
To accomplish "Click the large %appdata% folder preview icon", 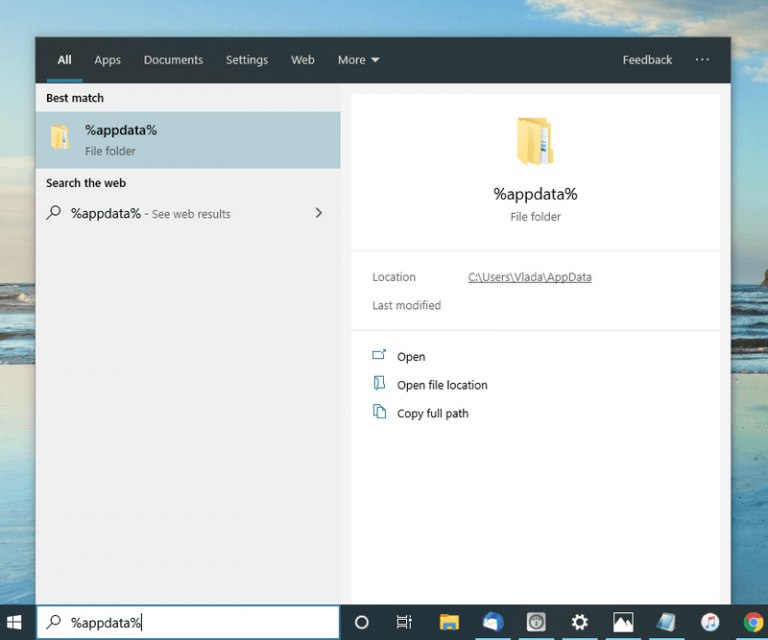I will (x=535, y=142).
